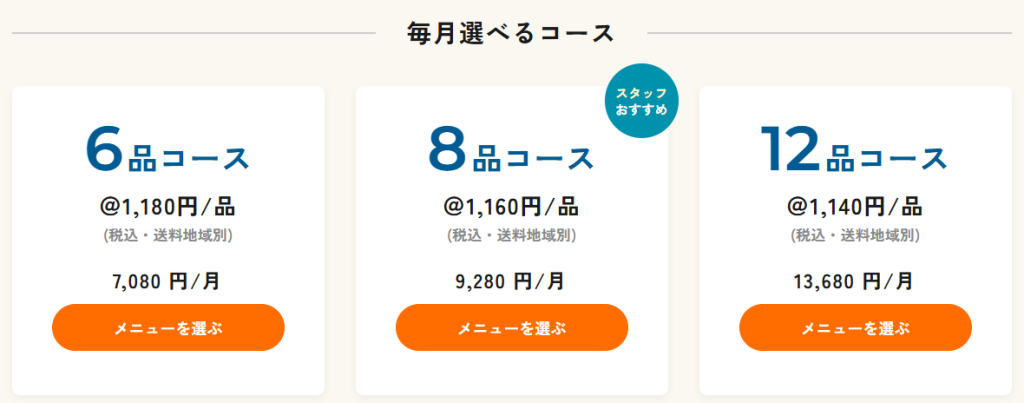Click the 毎月選べるコース section heading
The width and height of the screenshot is (1024, 403).
(x=511, y=33)
